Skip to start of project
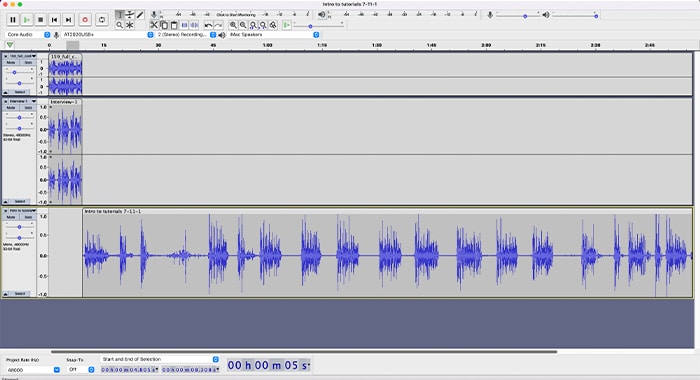The height and width of the screenshot is (380, 700). 54,20
